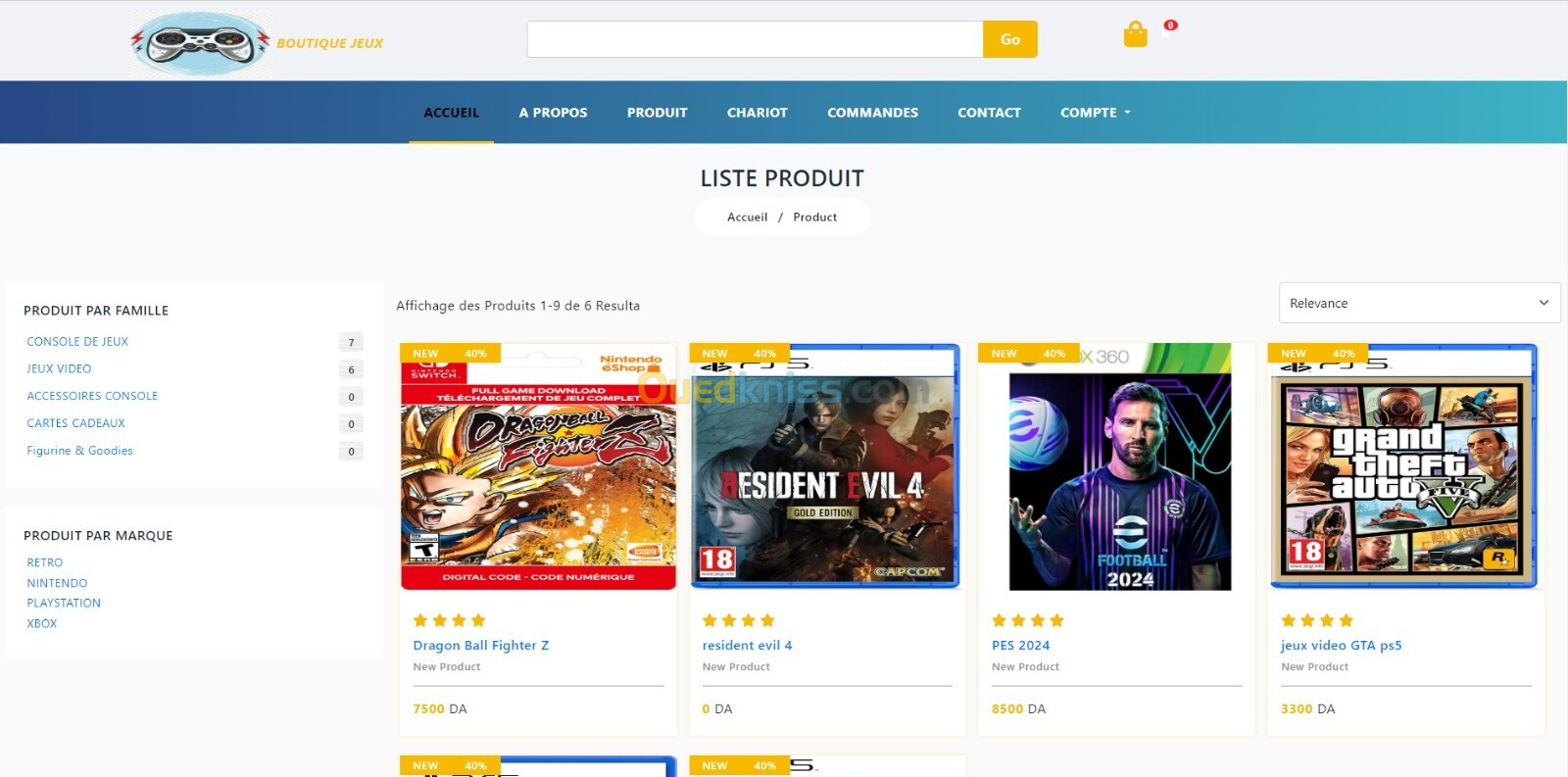
Task: Click the star rating of GTA ps5
Action: [x=1317, y=620]
